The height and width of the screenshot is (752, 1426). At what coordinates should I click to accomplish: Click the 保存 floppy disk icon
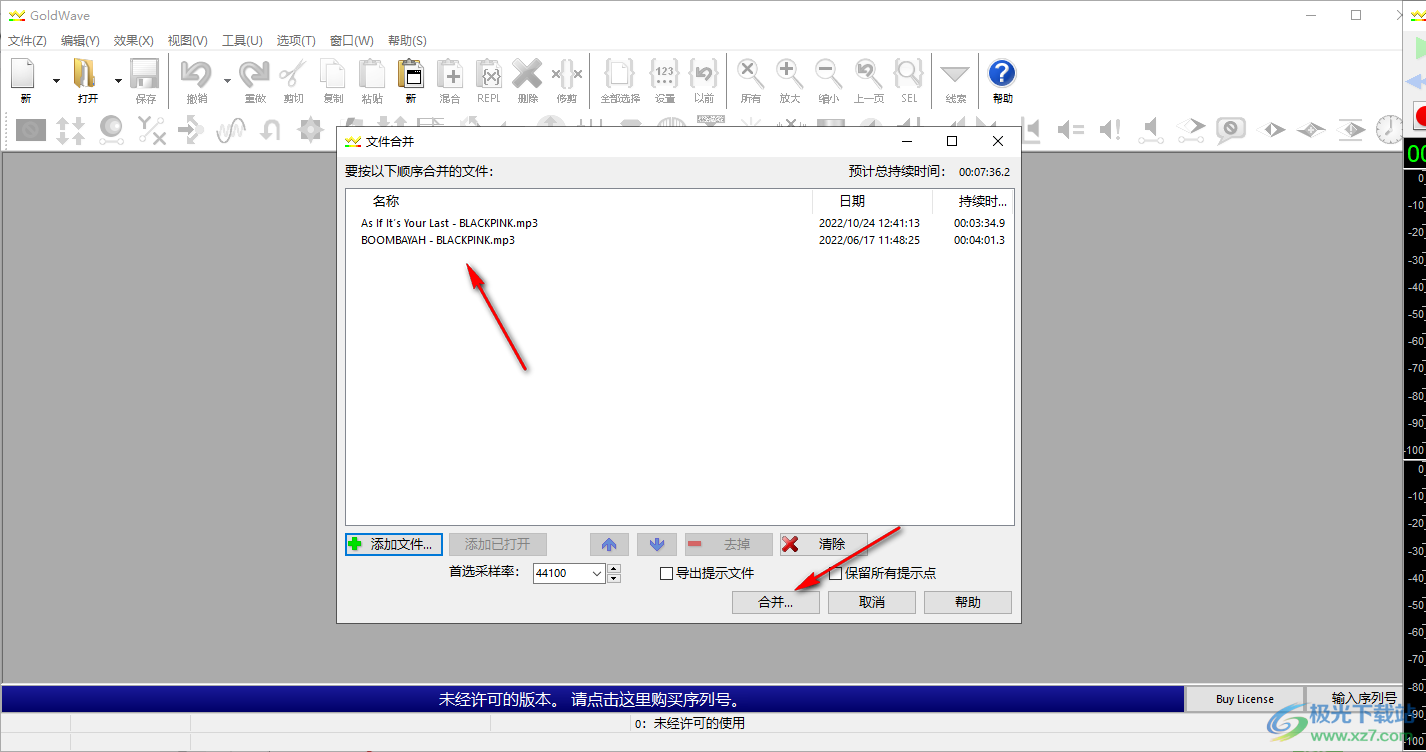coord(145,75)
